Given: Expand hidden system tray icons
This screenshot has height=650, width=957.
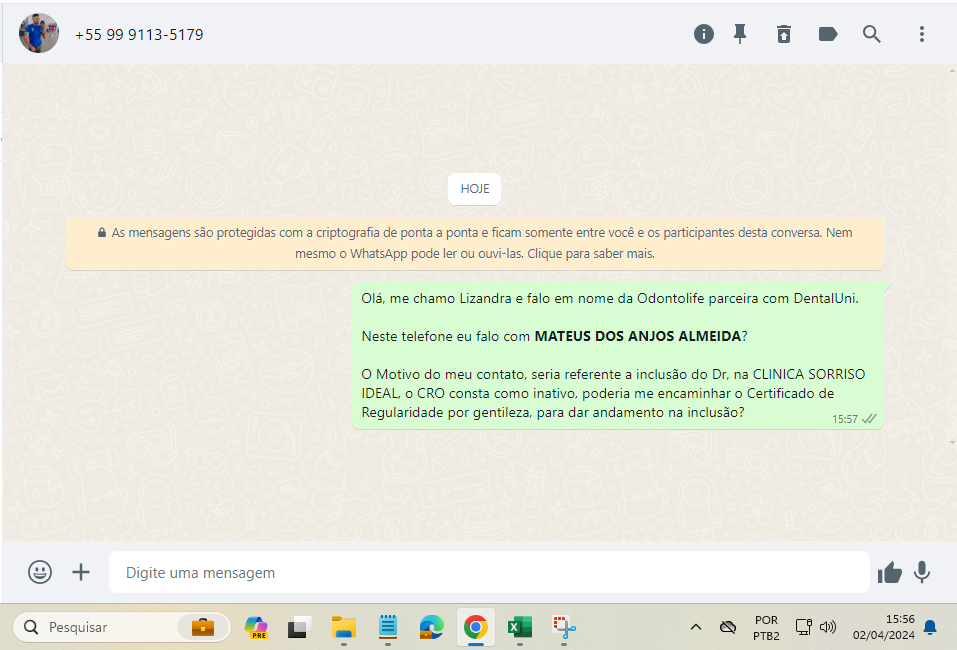Looking at the screenshot, I should point(696,627).
